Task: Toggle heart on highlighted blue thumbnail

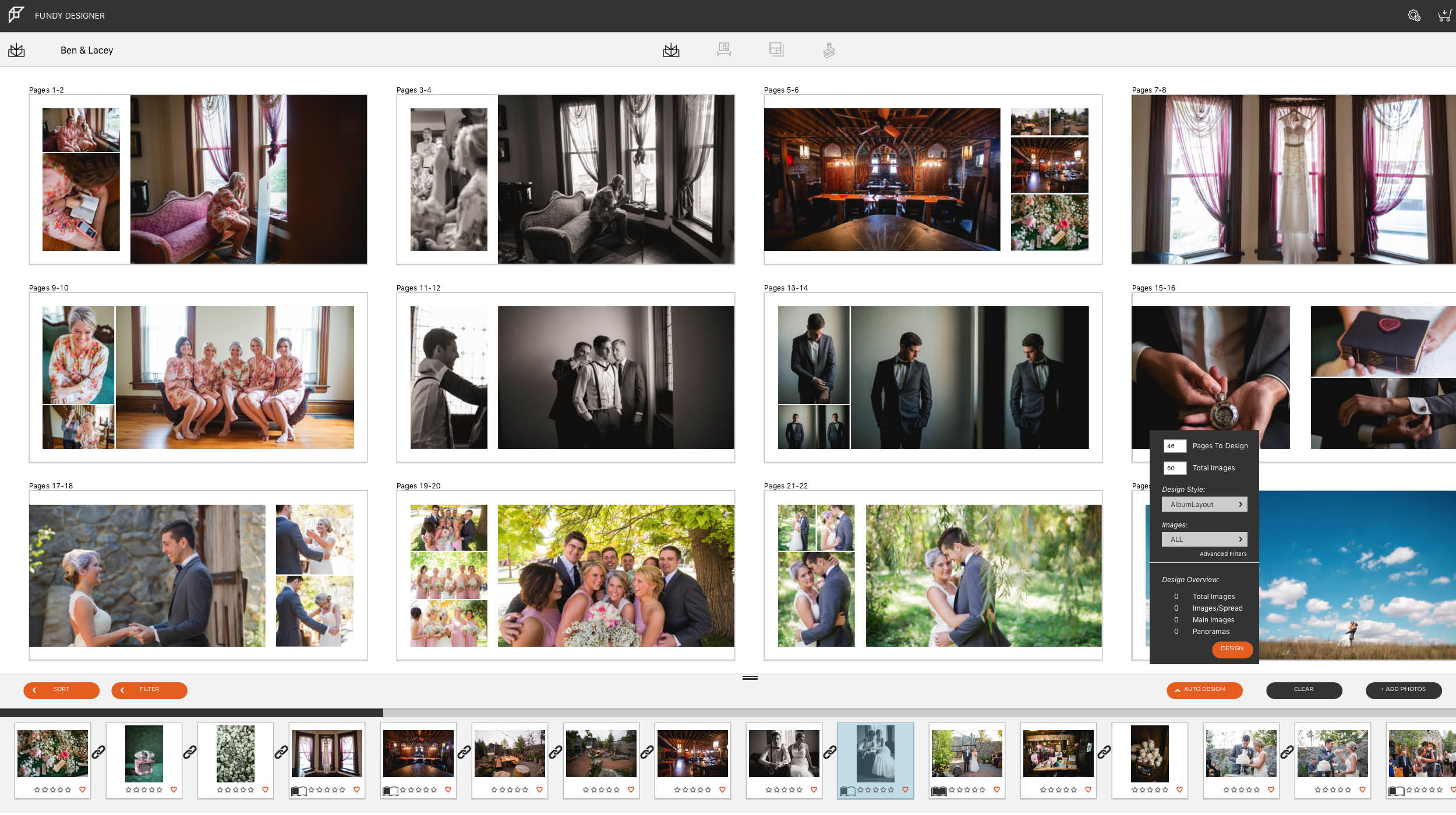Action: point(905,790)
